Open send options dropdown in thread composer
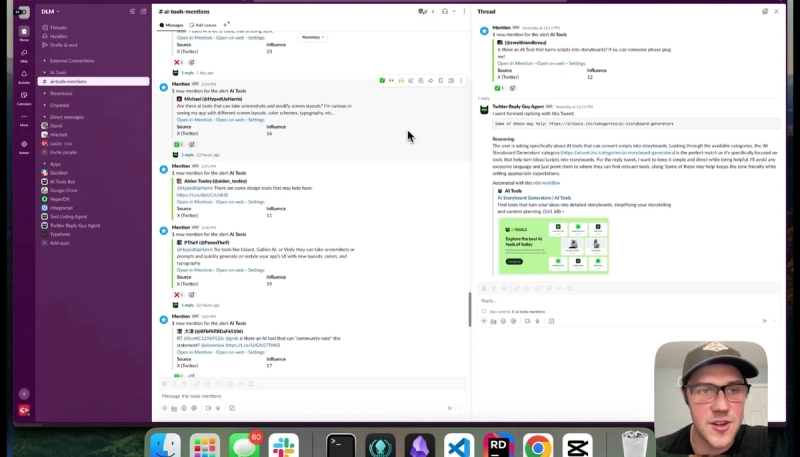 [x=774, y=321]
